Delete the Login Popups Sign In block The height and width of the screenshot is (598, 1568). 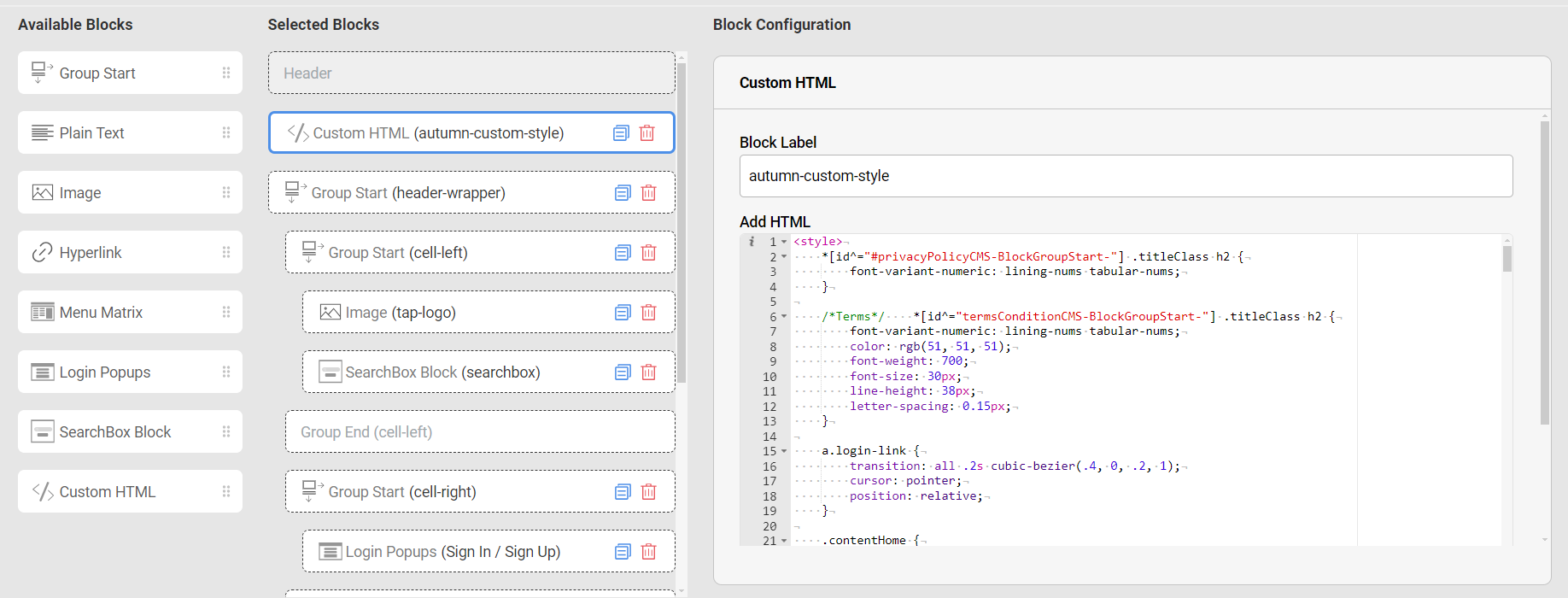(649, 552)
